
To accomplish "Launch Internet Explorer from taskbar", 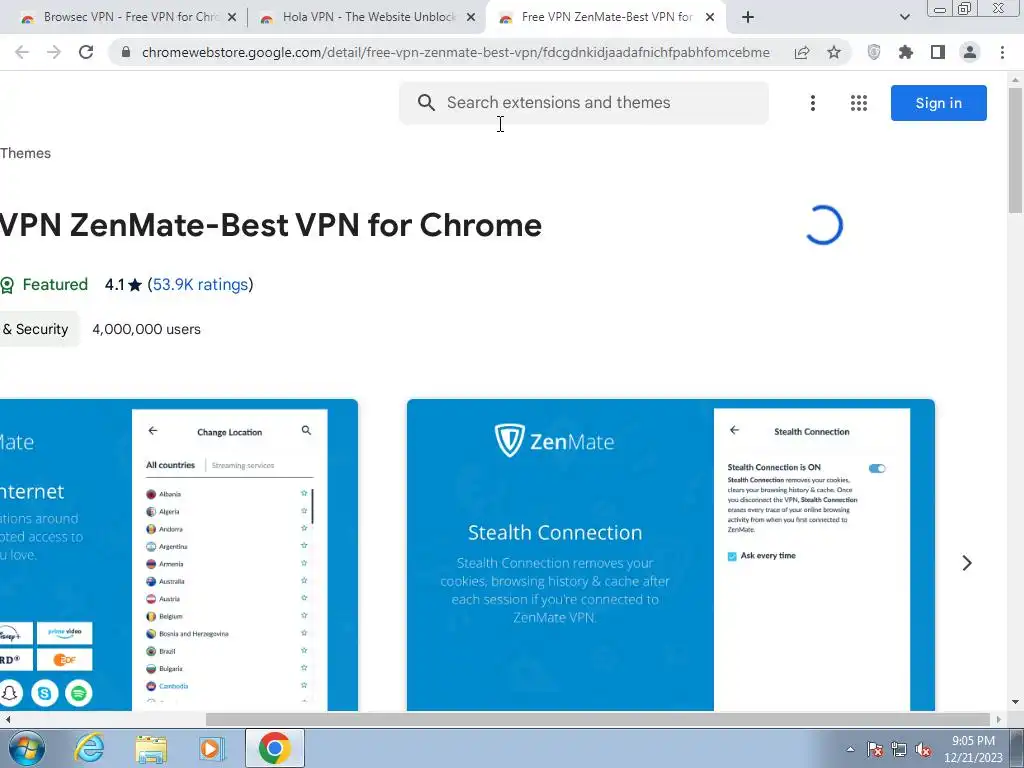I will 89,748.
